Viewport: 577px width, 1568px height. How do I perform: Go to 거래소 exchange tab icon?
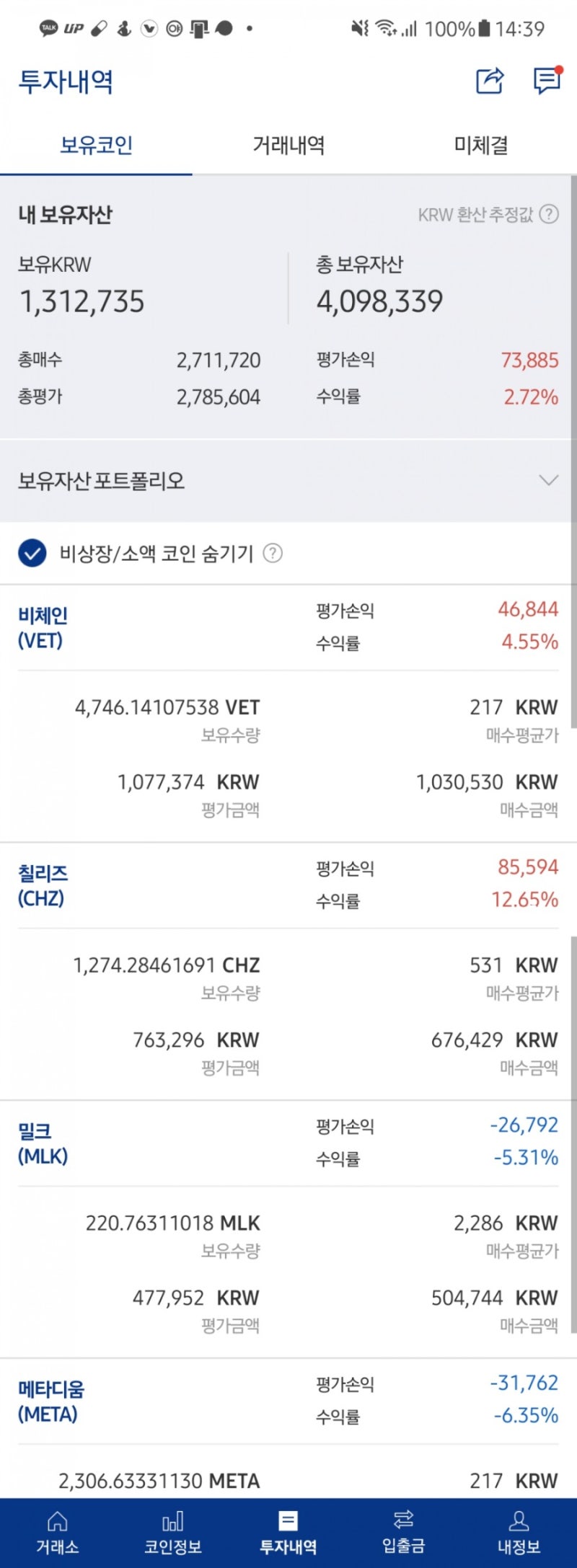(57, 1532)
